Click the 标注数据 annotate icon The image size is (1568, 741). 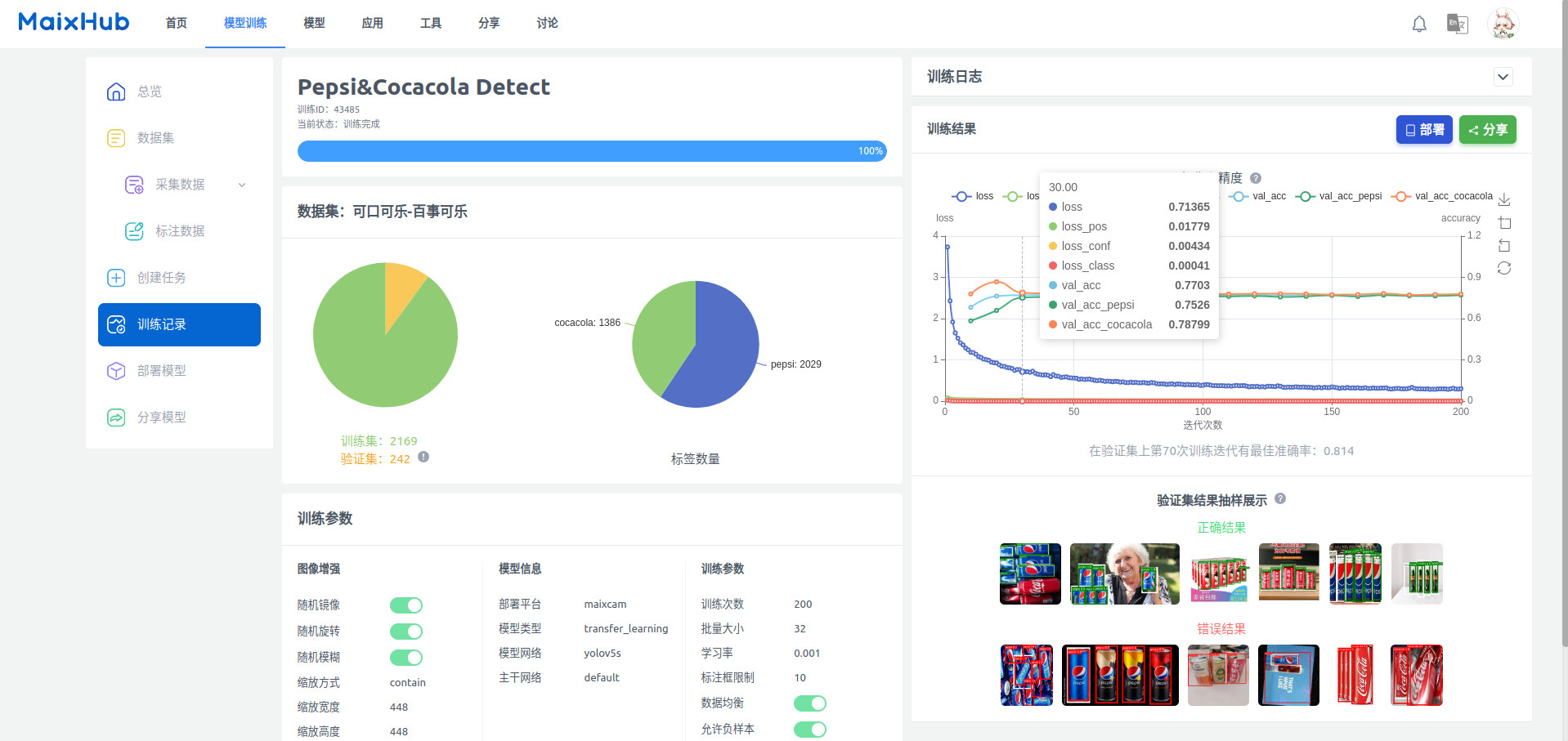(134, 231)
